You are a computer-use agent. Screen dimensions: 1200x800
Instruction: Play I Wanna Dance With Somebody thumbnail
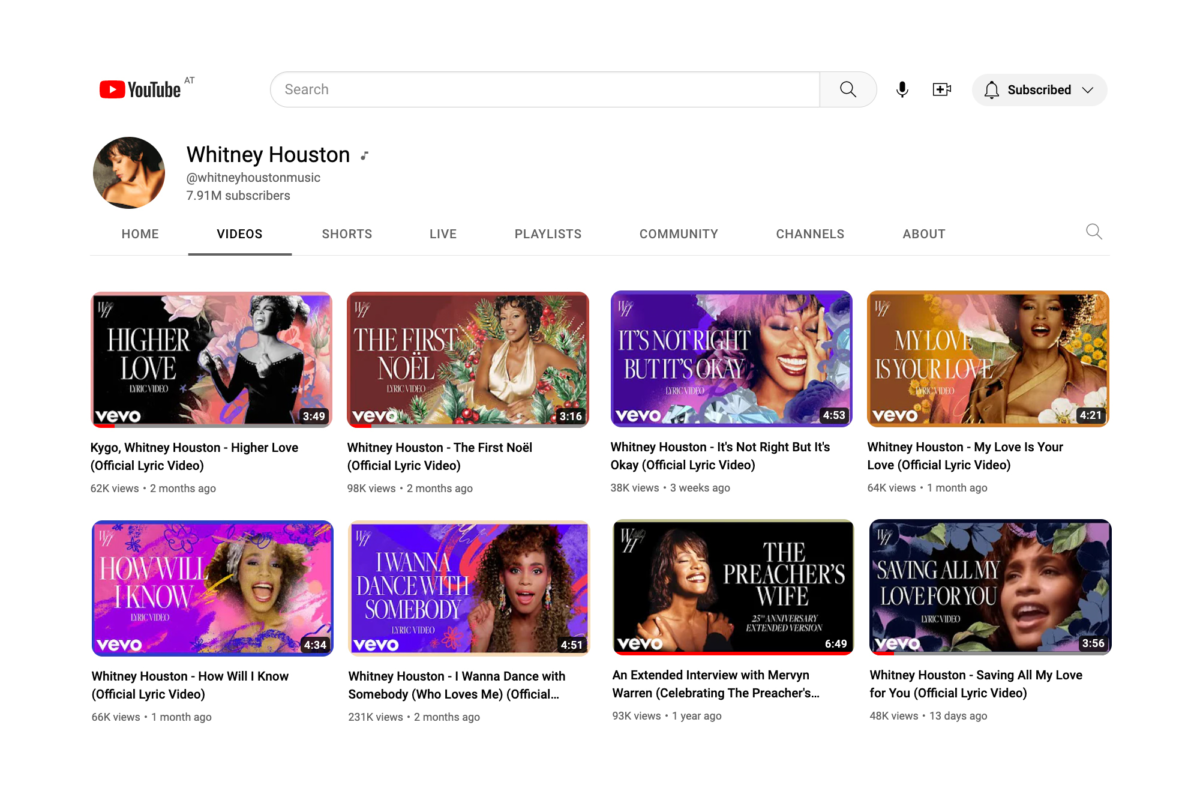click(469, 587)
